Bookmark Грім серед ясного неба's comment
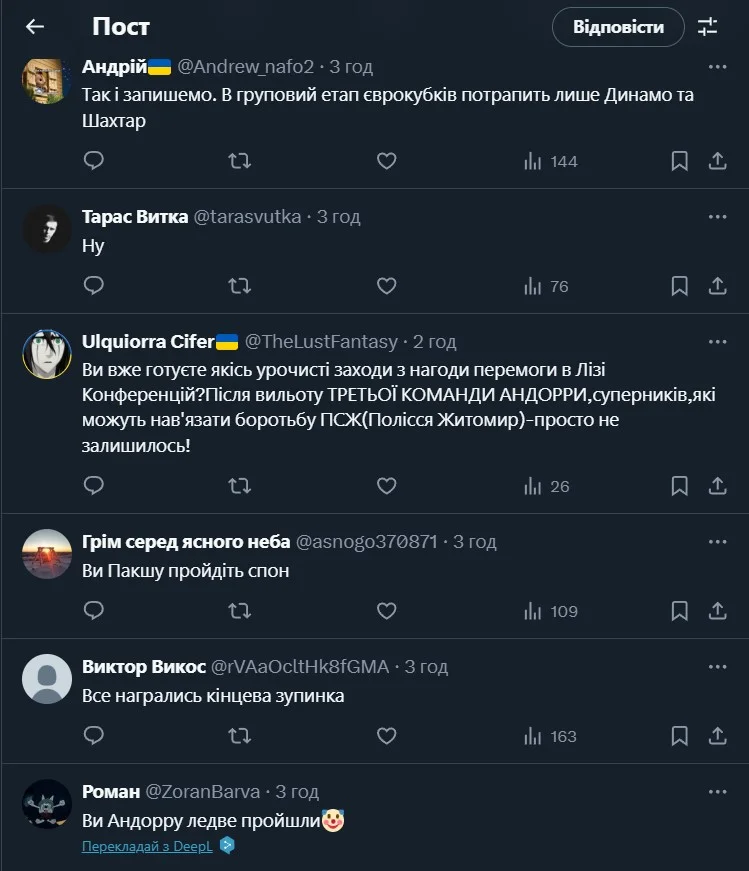 [x=679, y=611]
